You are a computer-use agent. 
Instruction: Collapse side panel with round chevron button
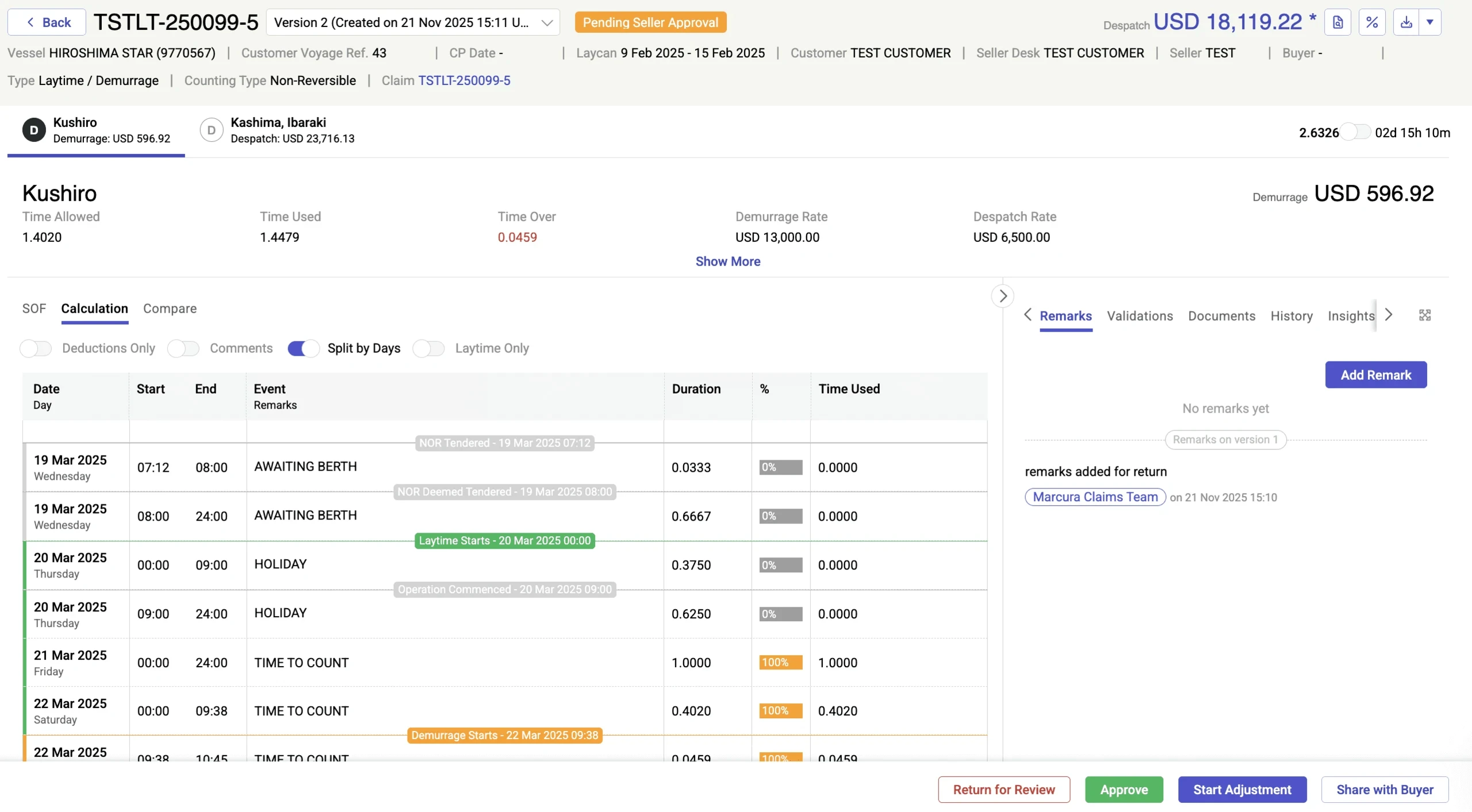click(1003, 296)
